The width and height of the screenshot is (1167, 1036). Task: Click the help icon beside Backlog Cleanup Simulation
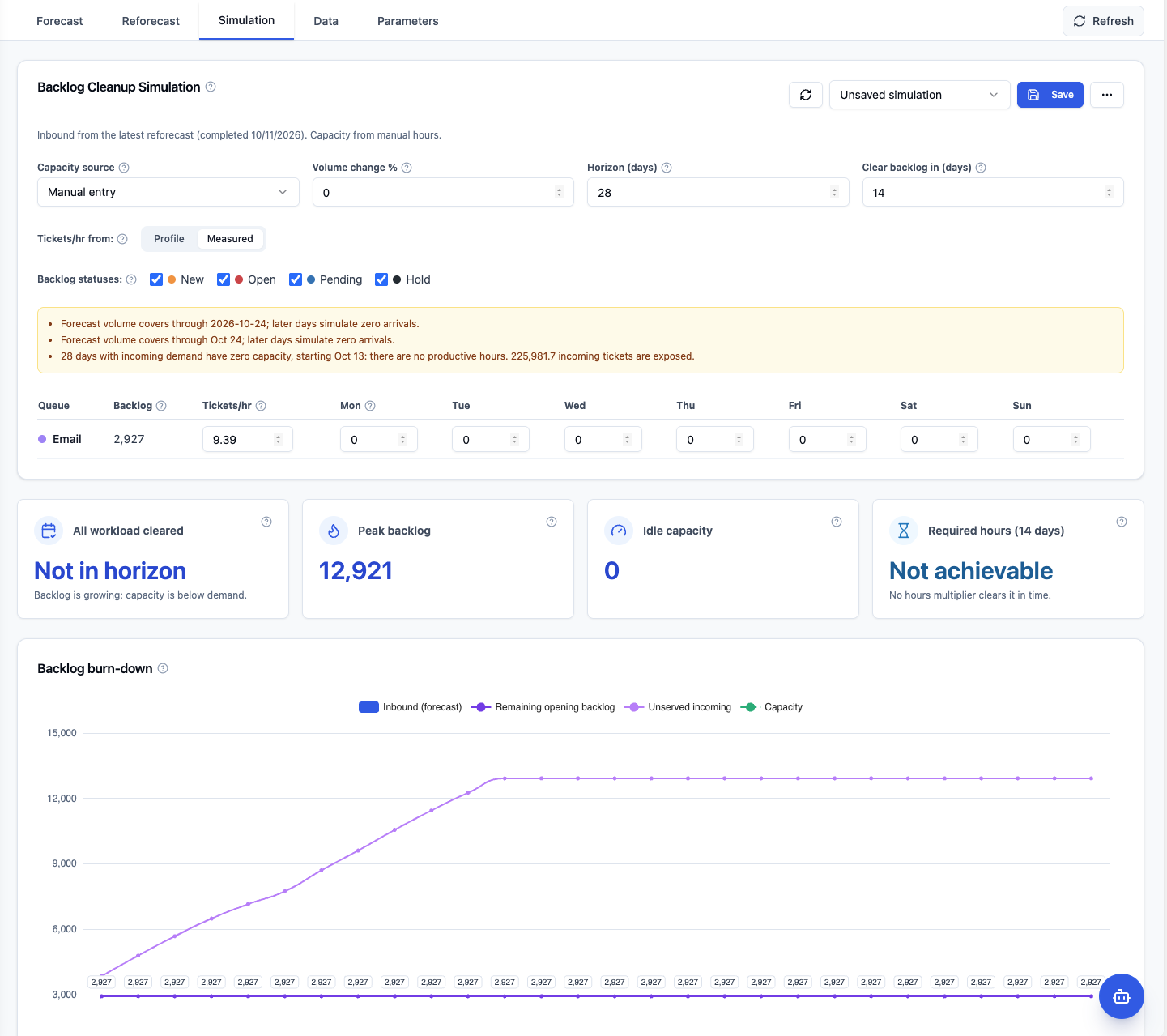[x=211, y=87]
